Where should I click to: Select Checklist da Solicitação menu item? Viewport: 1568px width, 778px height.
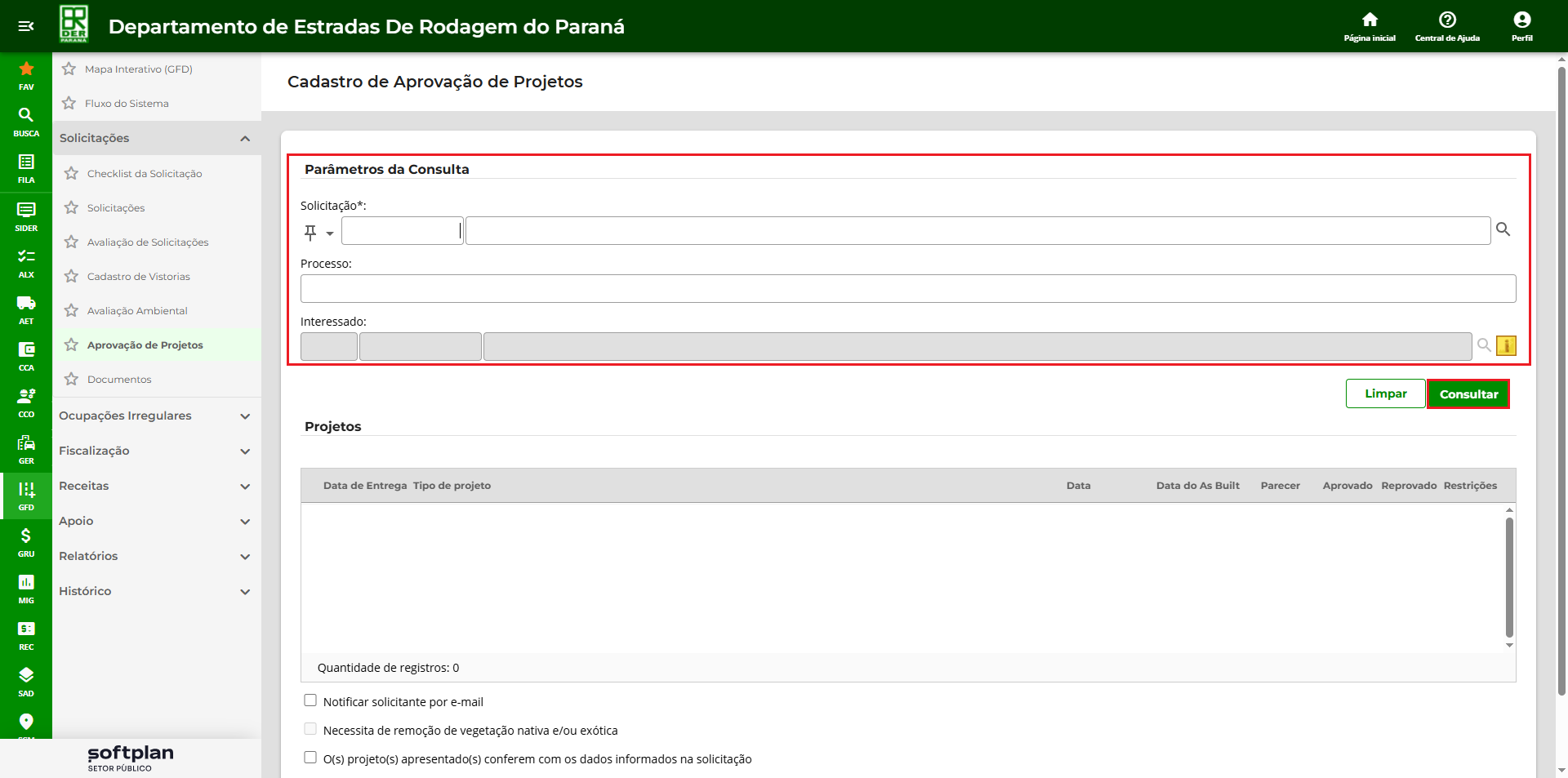pyautogui.click(x=145, y=174)
